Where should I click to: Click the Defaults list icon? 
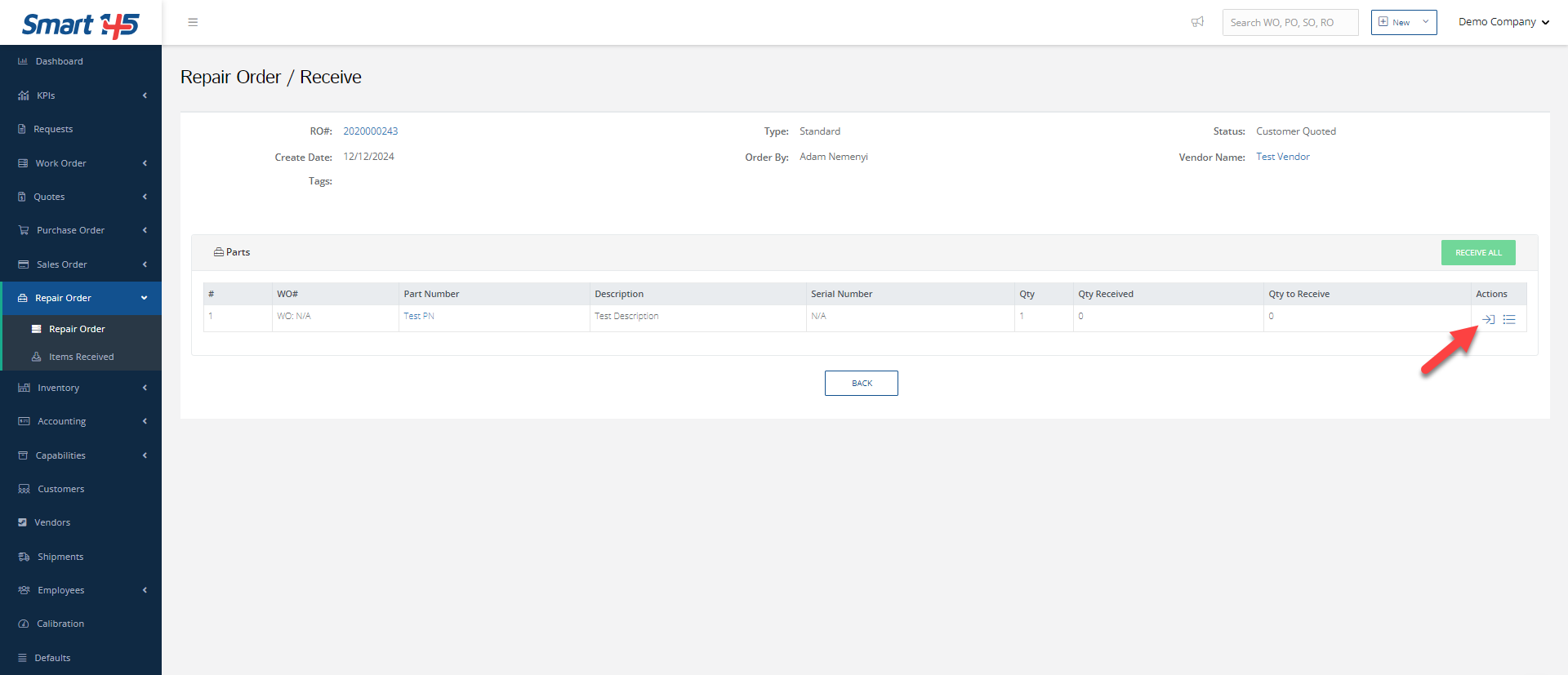tap(22, 658)
